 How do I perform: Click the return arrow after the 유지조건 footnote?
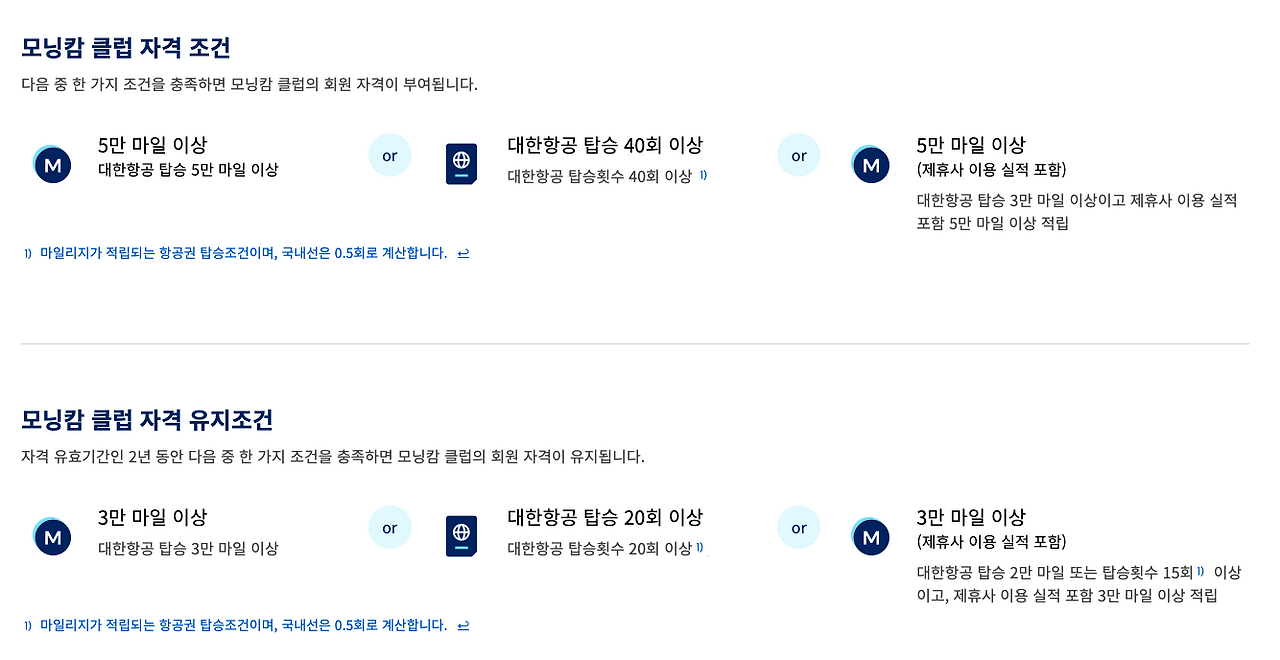tap(463, 626)
